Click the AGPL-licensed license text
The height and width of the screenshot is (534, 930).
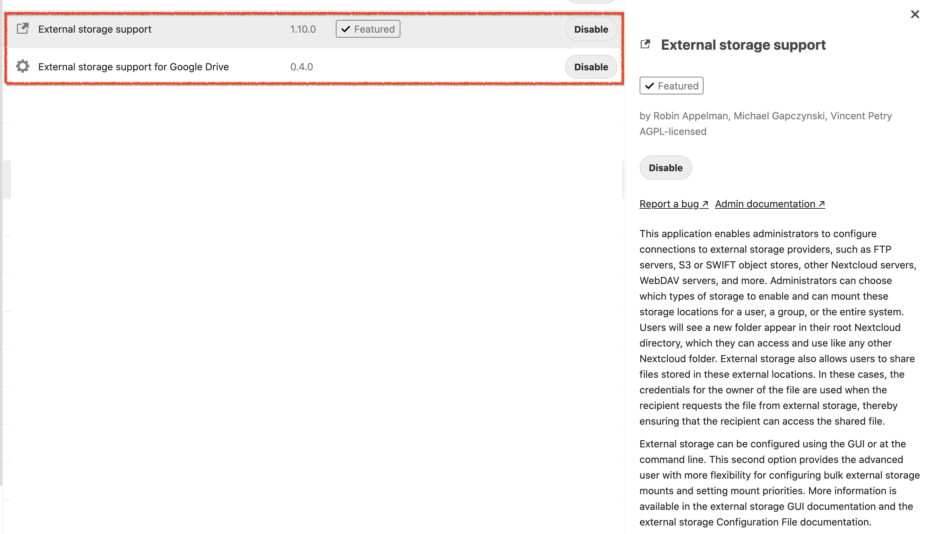pyautogui.click(x=673, y=131)
